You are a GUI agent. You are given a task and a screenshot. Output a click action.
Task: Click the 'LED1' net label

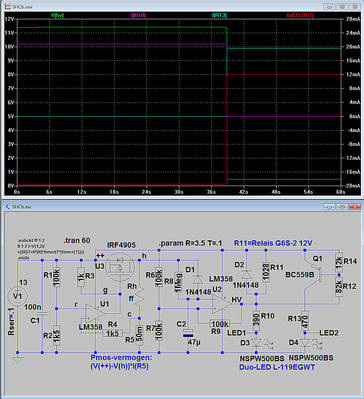point(236,332)
